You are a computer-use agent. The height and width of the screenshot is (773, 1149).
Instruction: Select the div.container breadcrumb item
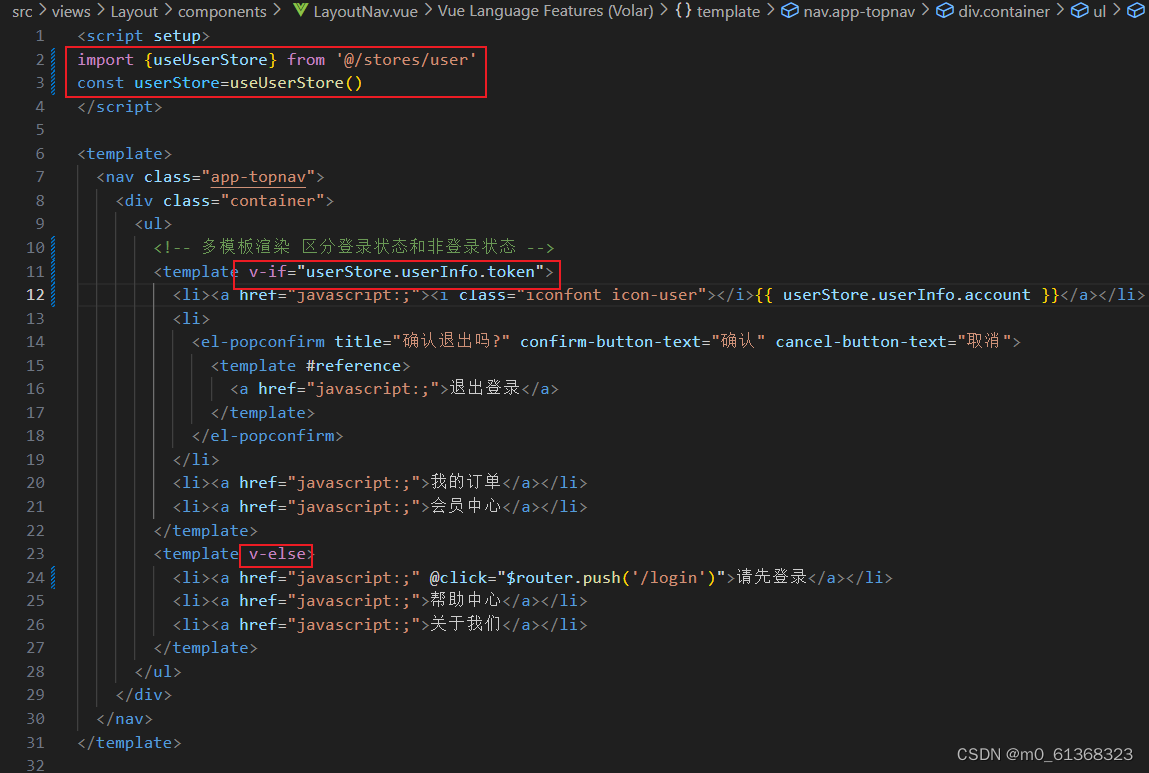tap(1004, 11)
